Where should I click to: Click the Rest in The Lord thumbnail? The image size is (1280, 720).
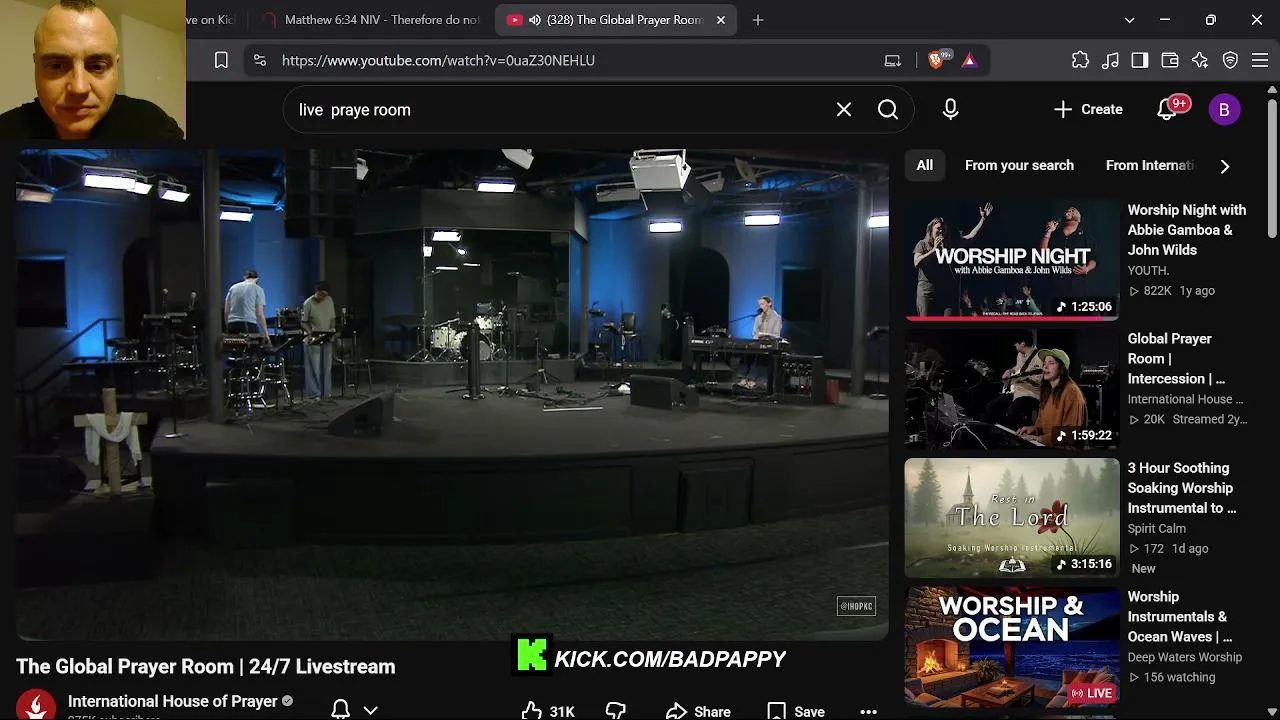pos(1012,518)
